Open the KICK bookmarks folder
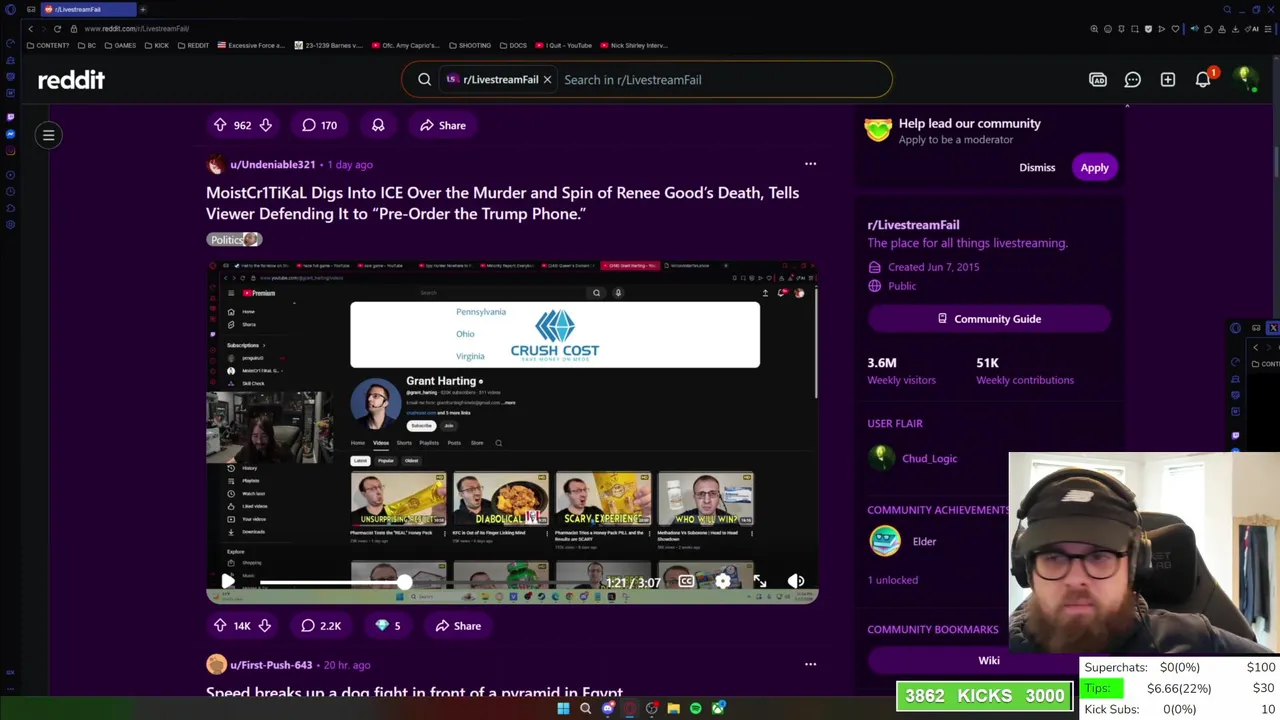This screenshot has width=1280, height=720. tap(157, 45)
